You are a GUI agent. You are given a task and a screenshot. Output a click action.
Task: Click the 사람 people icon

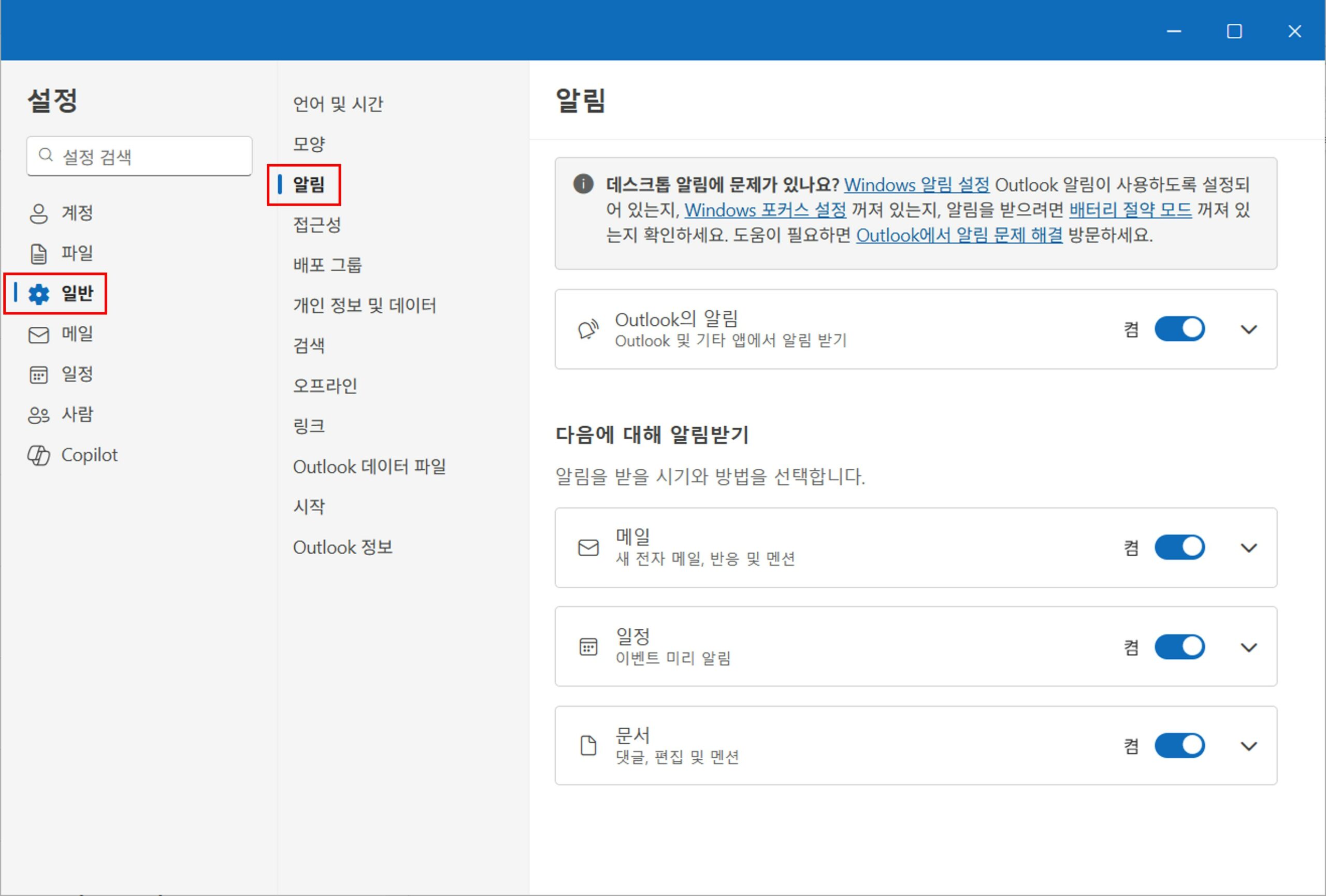[38, 415]
